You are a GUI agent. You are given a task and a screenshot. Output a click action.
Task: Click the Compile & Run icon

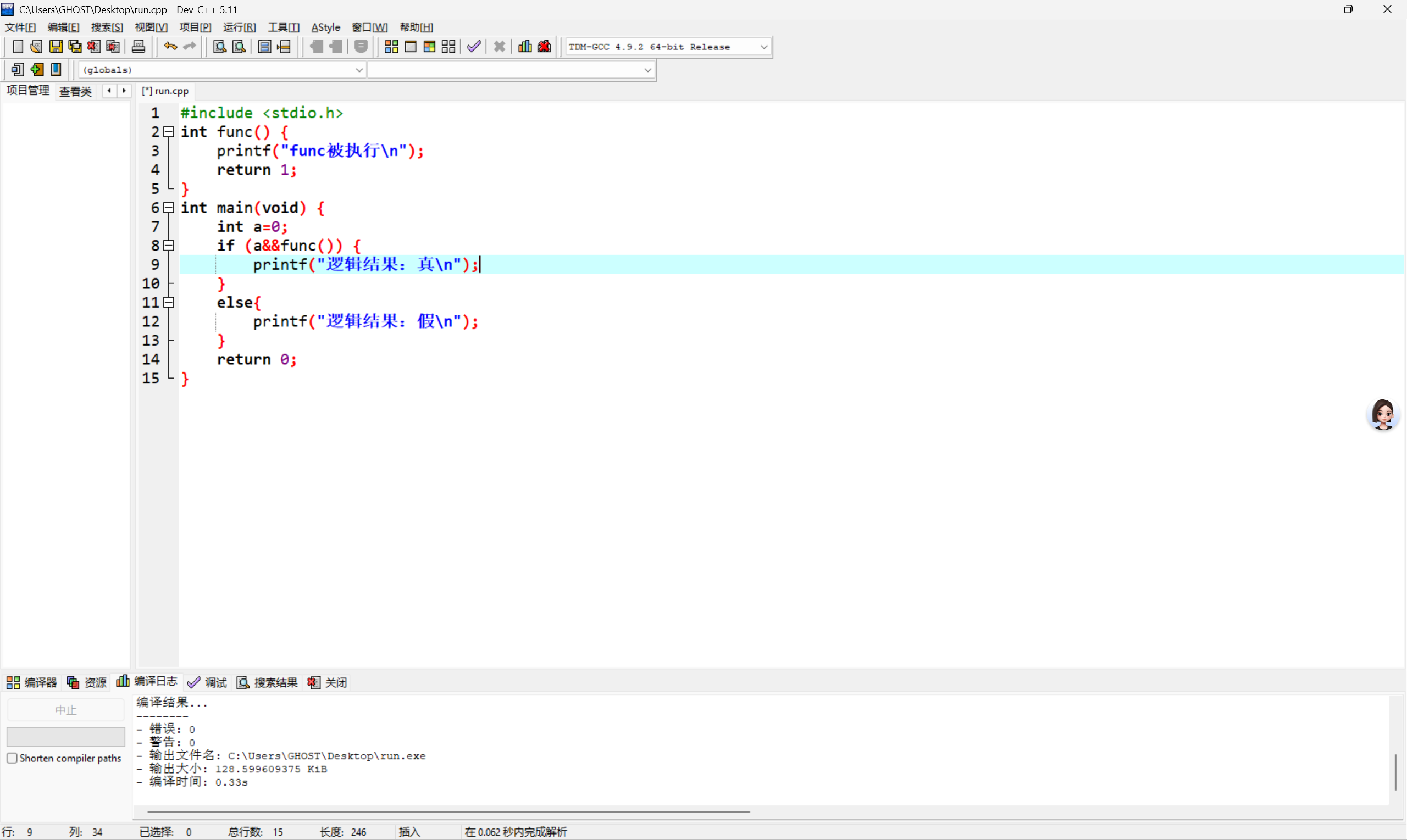[x=429, y=46]
